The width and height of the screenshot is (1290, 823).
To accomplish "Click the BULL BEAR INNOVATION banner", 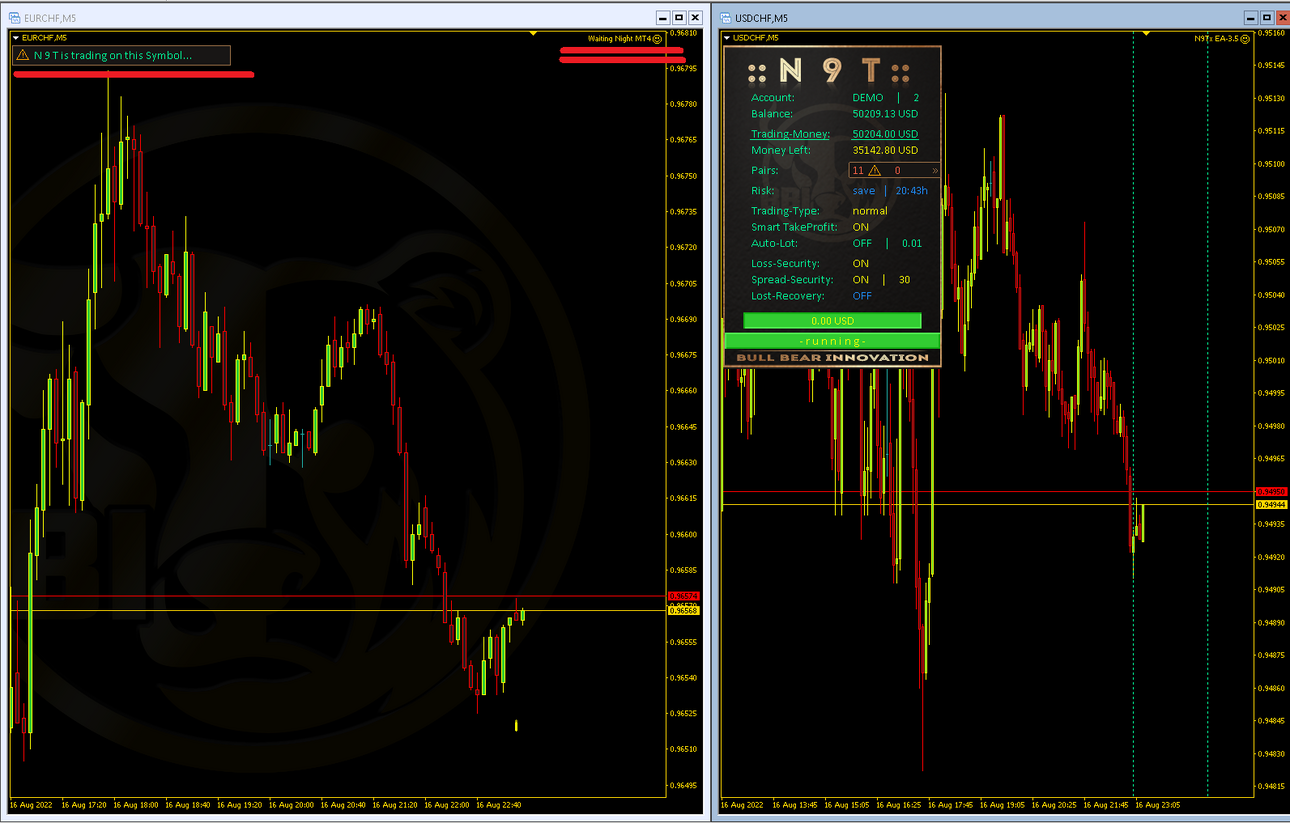I will click(x=832, y=358).
